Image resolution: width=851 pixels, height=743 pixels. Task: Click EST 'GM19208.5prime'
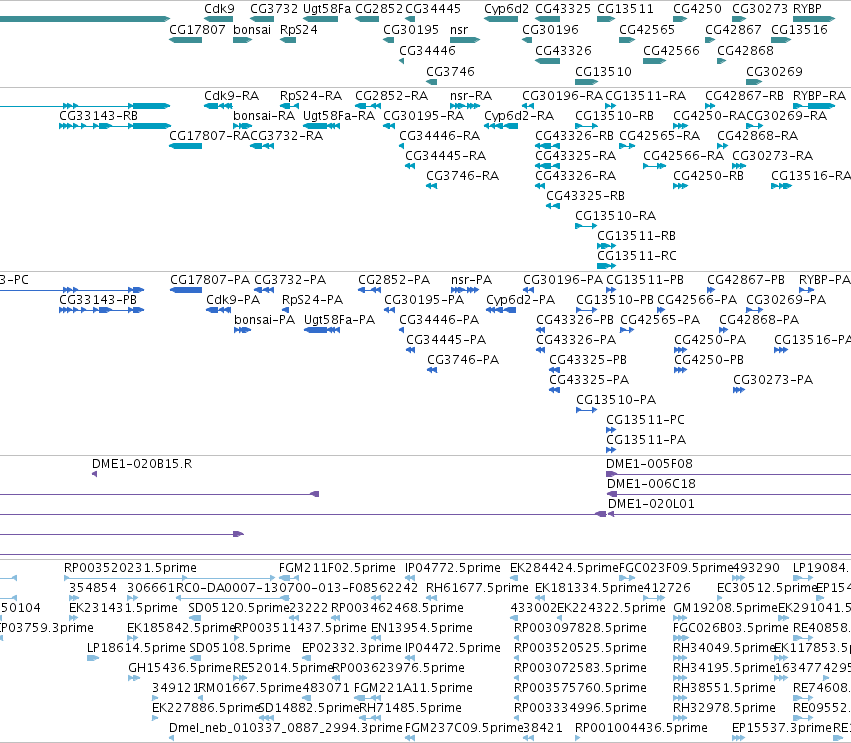pyautogui.click(x=725, y=608)
